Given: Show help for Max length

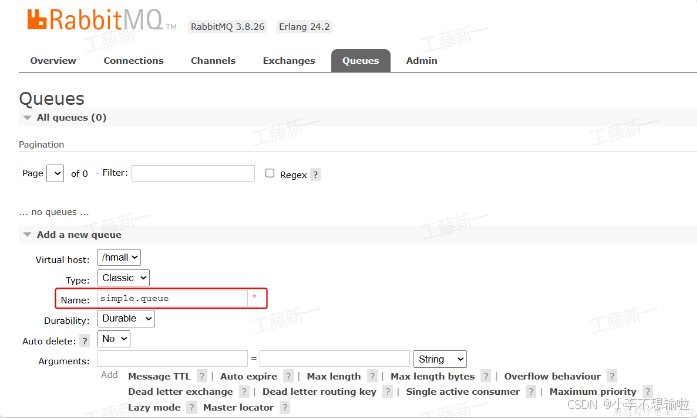Looking at the screenshot, I should pos(372,376).
